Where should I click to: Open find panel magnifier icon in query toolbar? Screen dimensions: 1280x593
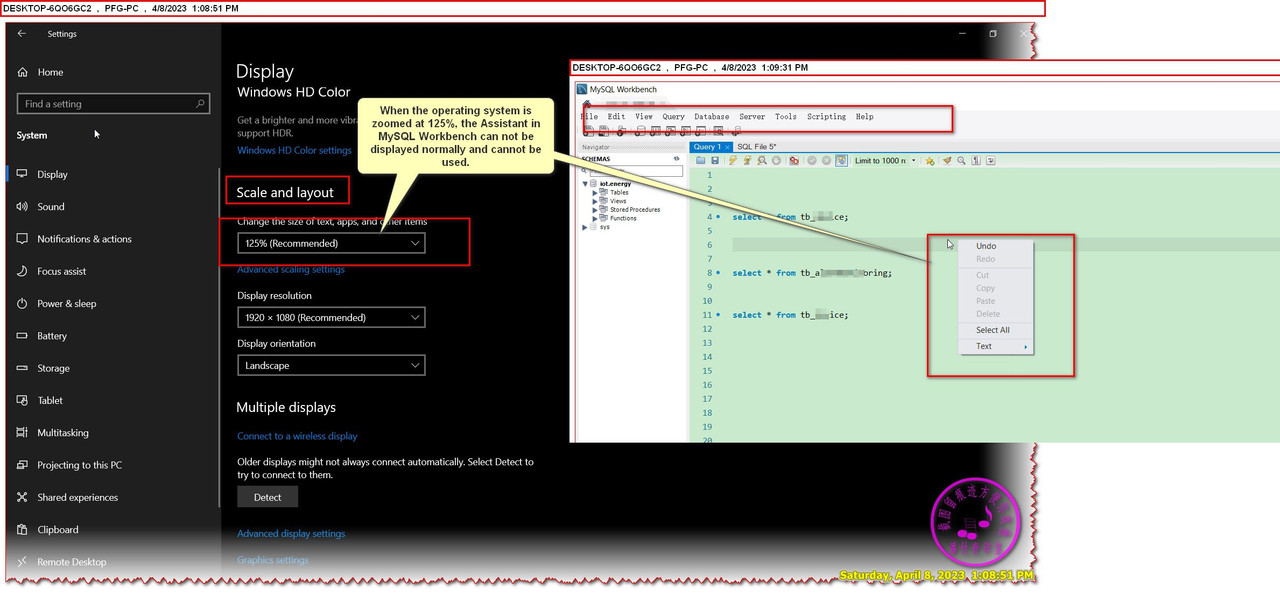click(x=961, y=160)
